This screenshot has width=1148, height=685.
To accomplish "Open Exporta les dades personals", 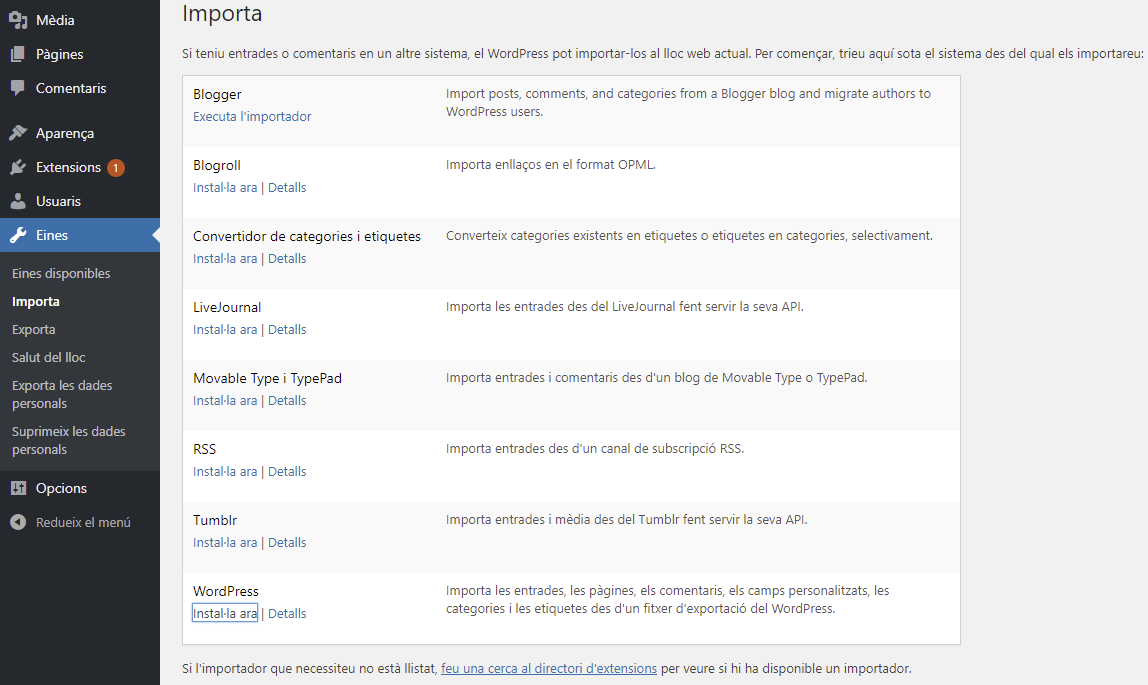I will tap(62, 394).
